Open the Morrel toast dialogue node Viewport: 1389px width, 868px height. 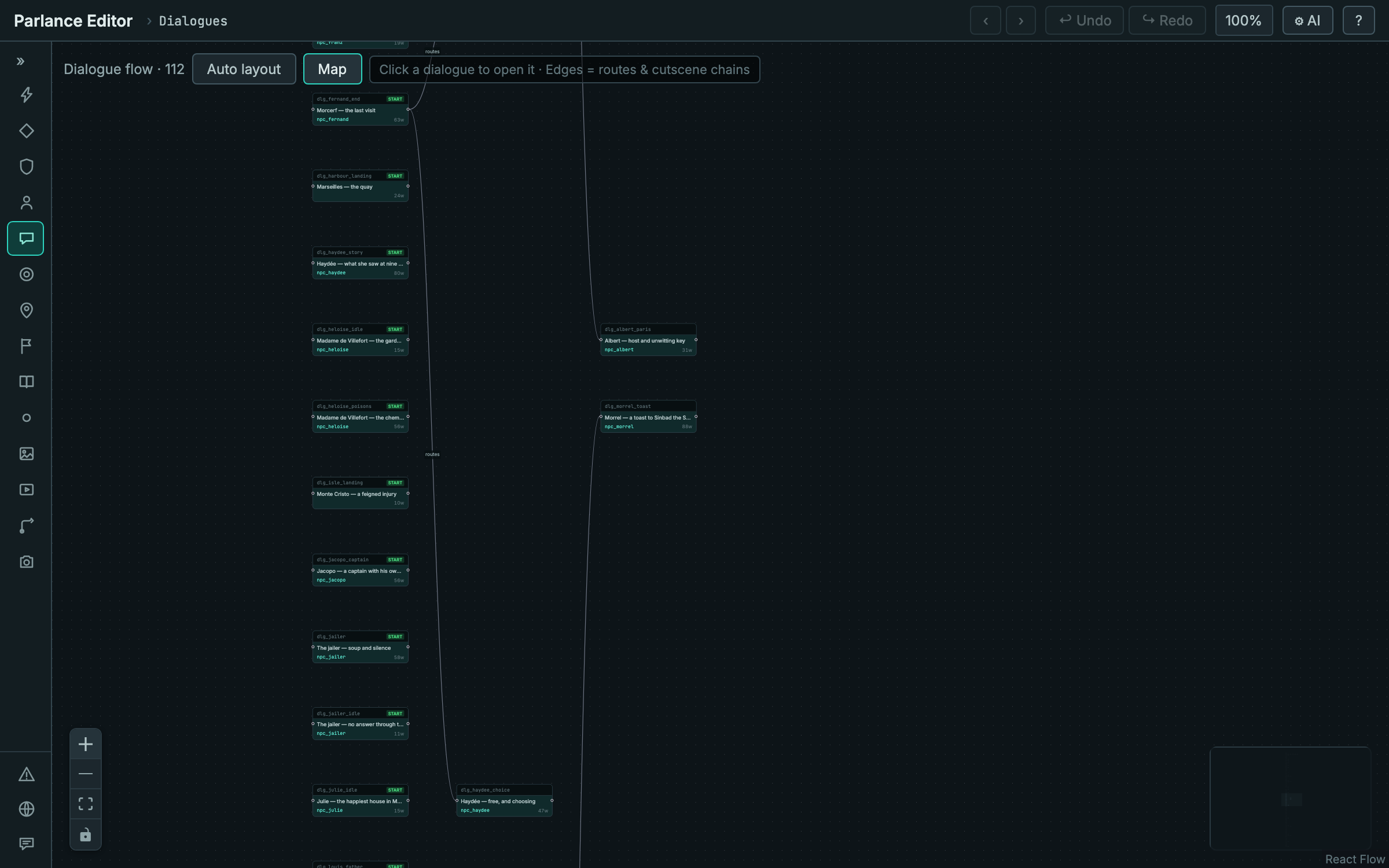tap(648, 417)
